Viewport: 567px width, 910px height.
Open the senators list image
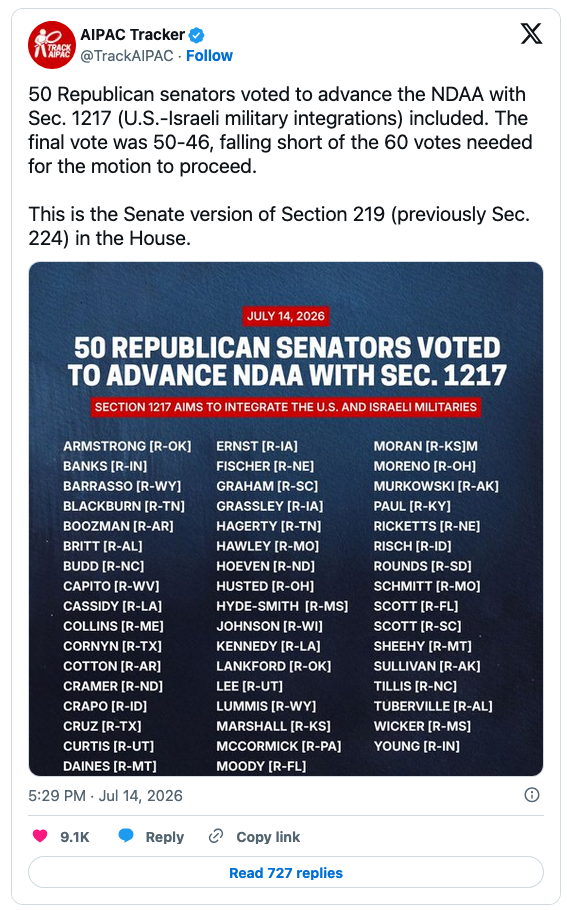[286, 519]
